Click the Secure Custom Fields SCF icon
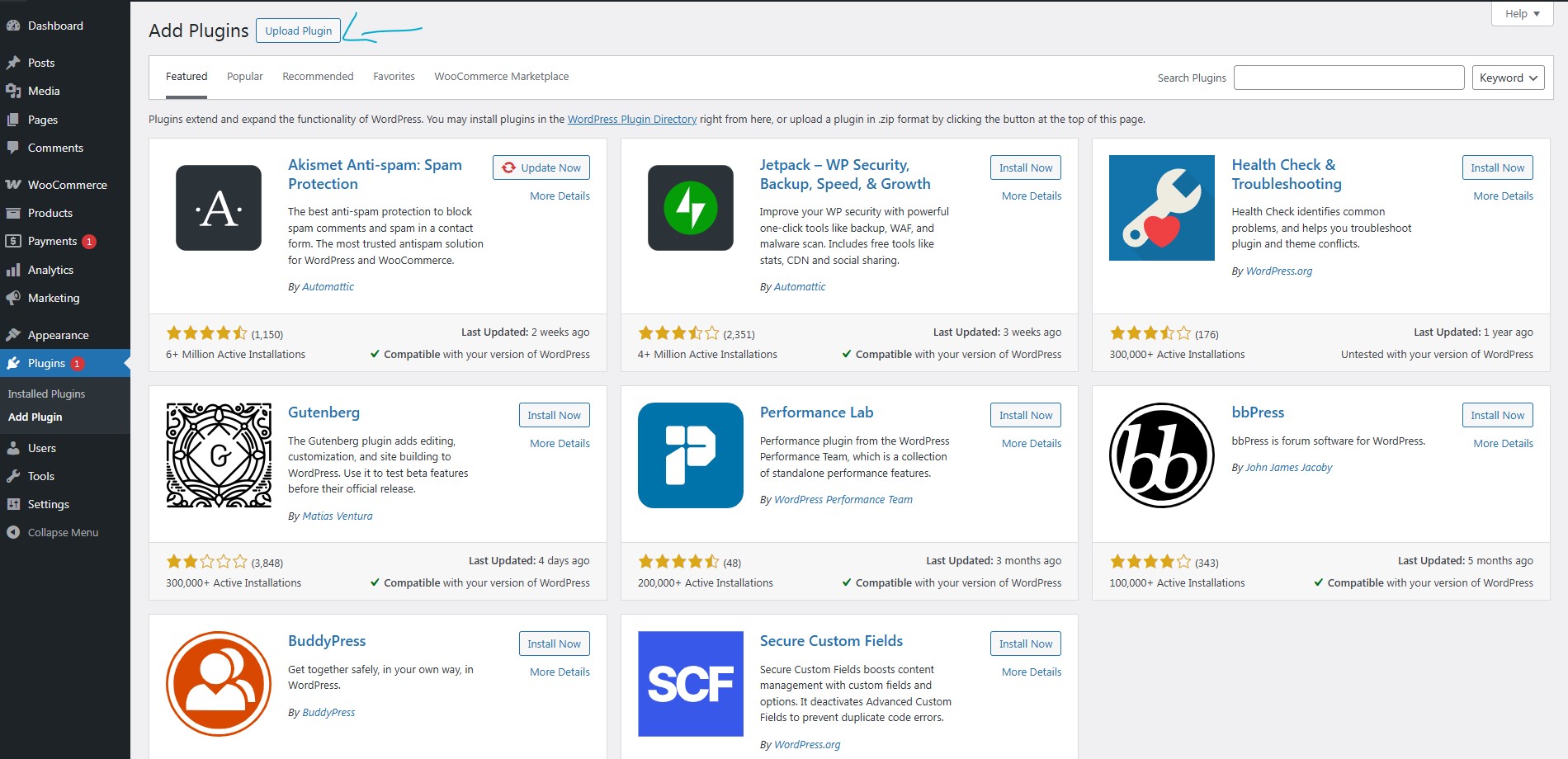 click(x=690, y=684)
